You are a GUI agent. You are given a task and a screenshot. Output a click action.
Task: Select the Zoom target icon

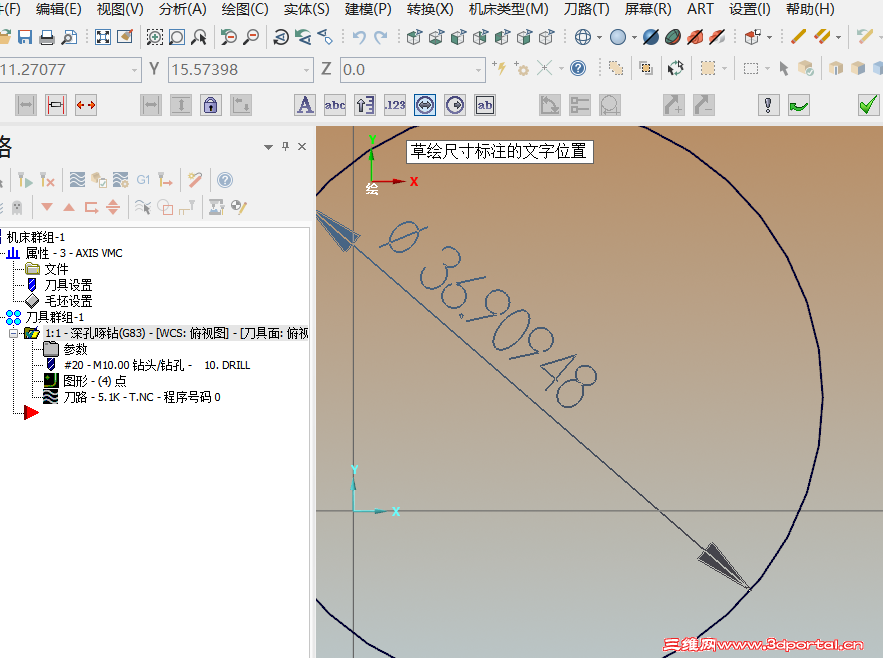pyautogui.click(x=176, y=37)
